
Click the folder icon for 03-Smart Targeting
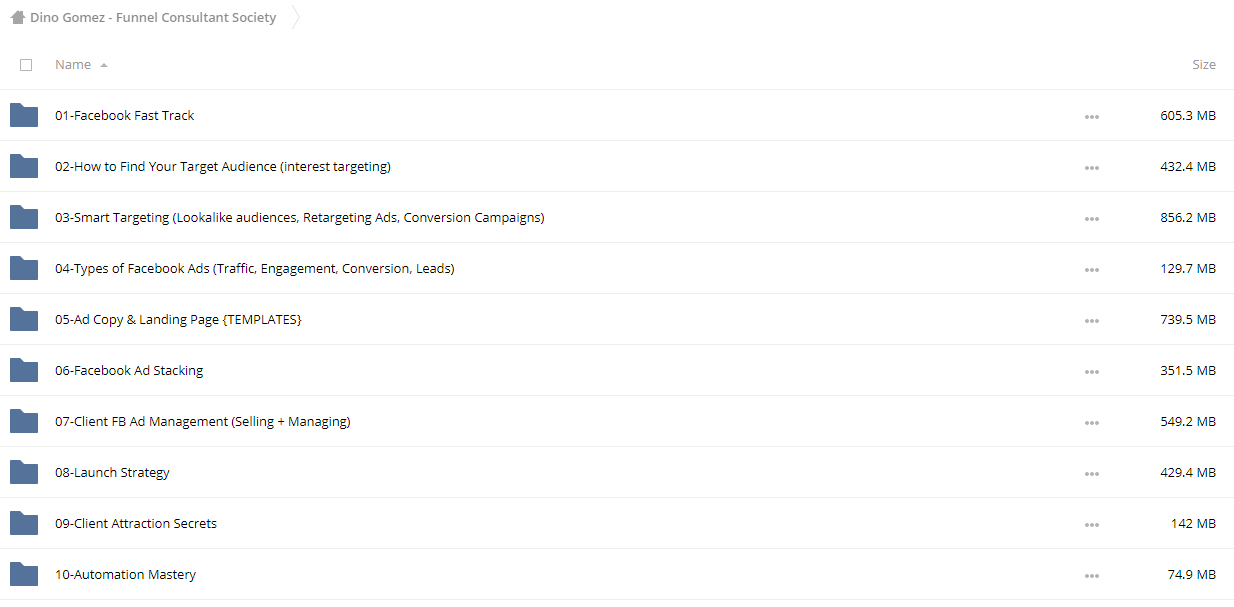pyautogui.click(x=24, y=217)
